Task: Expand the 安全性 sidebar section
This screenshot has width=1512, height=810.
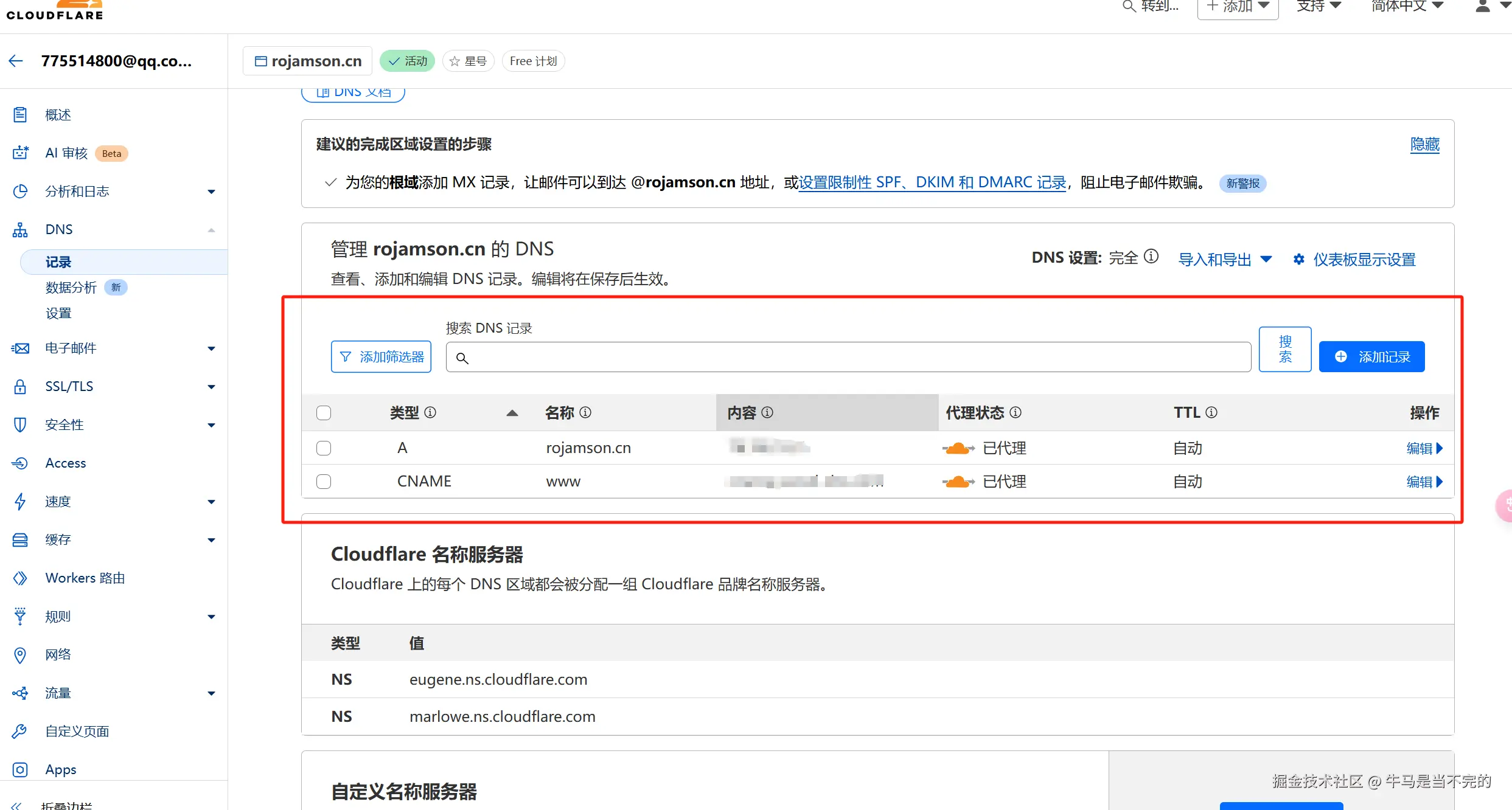Action: pos(211,425)
